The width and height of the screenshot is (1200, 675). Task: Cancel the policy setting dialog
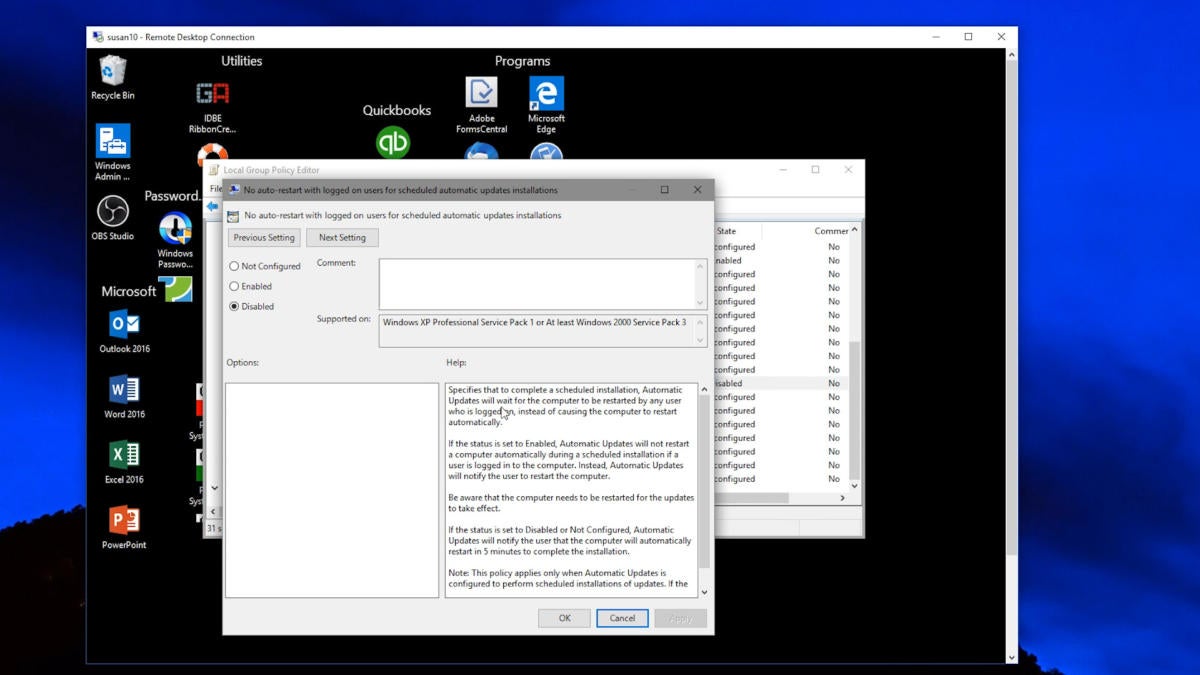pyautogui.click(x=622, y=618)
